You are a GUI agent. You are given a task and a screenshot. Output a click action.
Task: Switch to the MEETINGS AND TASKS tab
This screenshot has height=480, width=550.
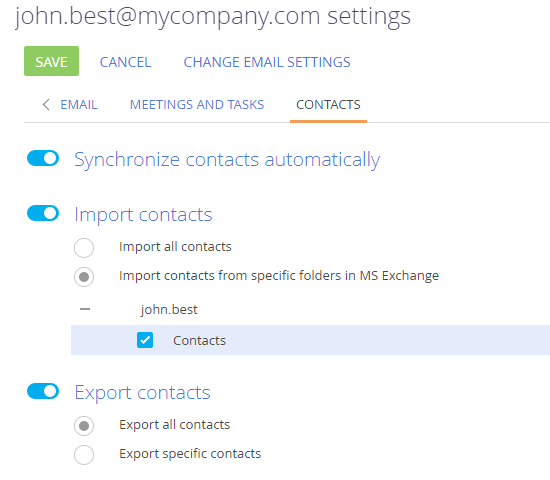197,105
